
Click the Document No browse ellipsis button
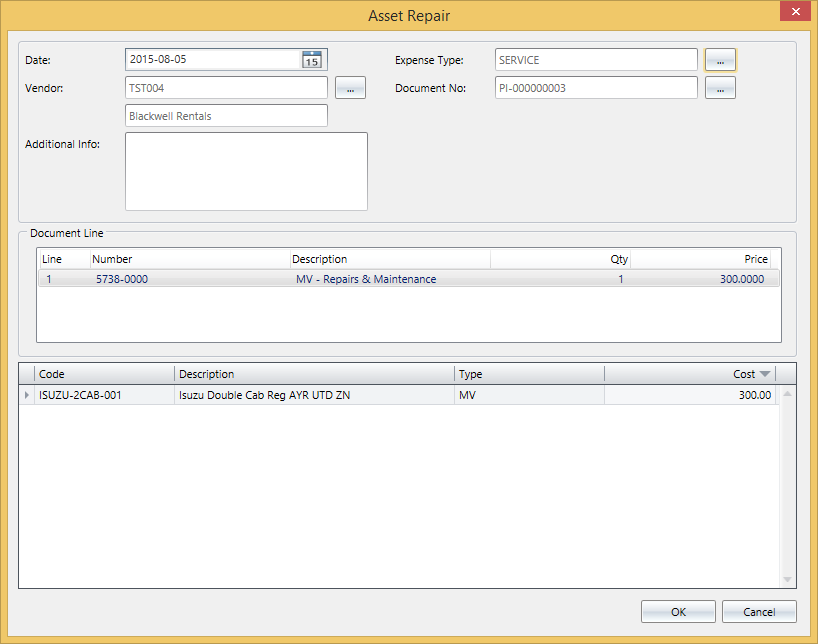pyautogui.click(x=720, y=89)
